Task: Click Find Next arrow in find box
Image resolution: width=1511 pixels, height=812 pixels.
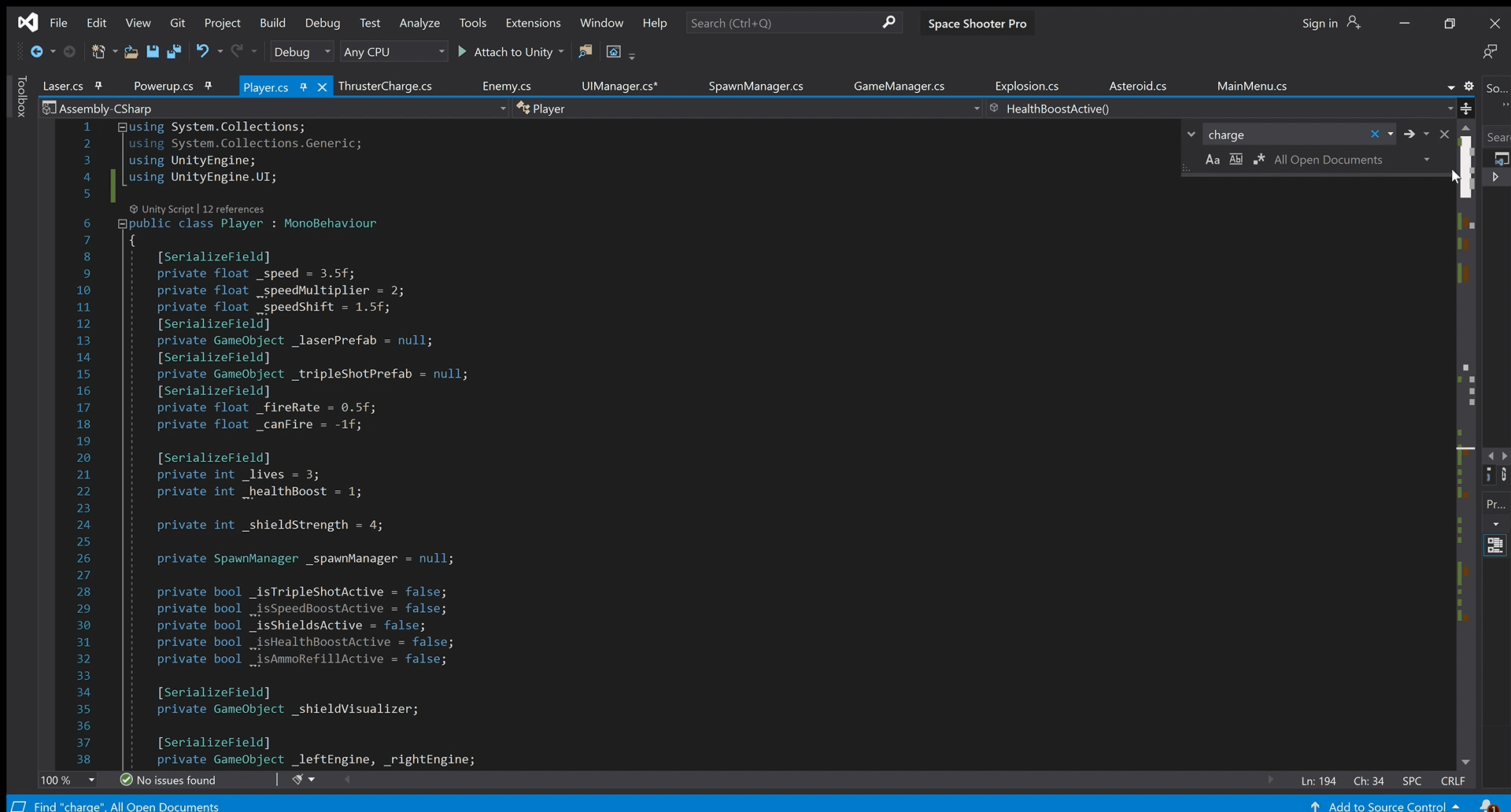Action: [x=1409, y=135]
